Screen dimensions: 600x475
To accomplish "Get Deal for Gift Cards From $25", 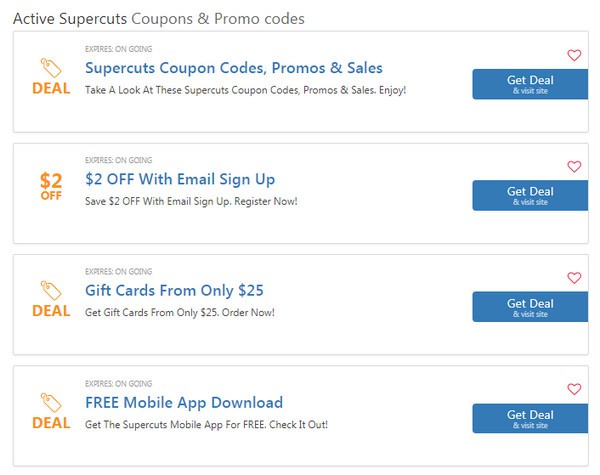I will point(529,307).
